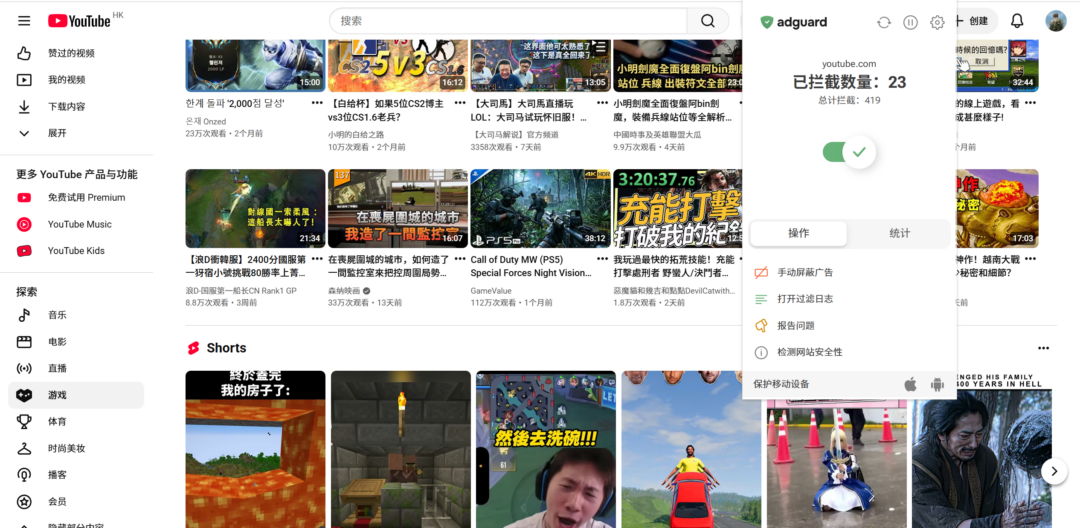Image resolution: width=1080 pixels, height=528 pixels.
Task: Go to the YouTube home logo
Action: click(x=79, y=21)
